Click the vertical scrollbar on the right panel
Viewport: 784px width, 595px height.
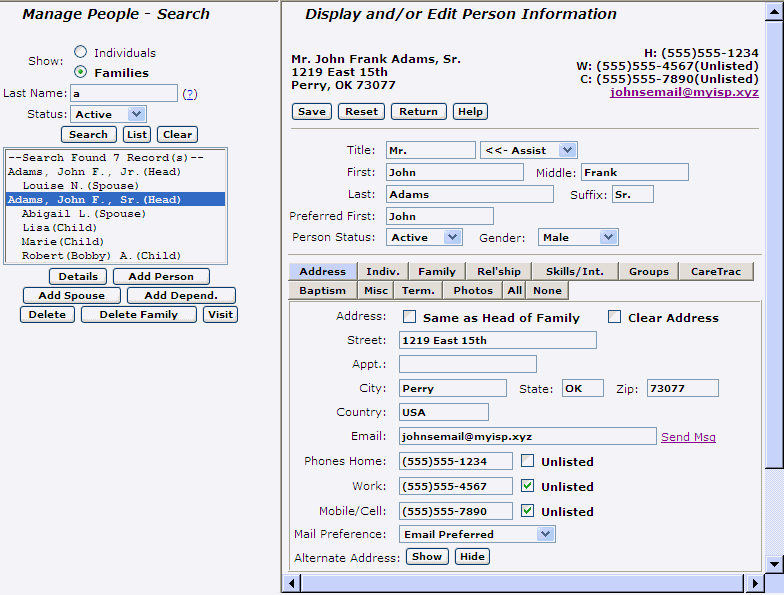pos(773,300)
